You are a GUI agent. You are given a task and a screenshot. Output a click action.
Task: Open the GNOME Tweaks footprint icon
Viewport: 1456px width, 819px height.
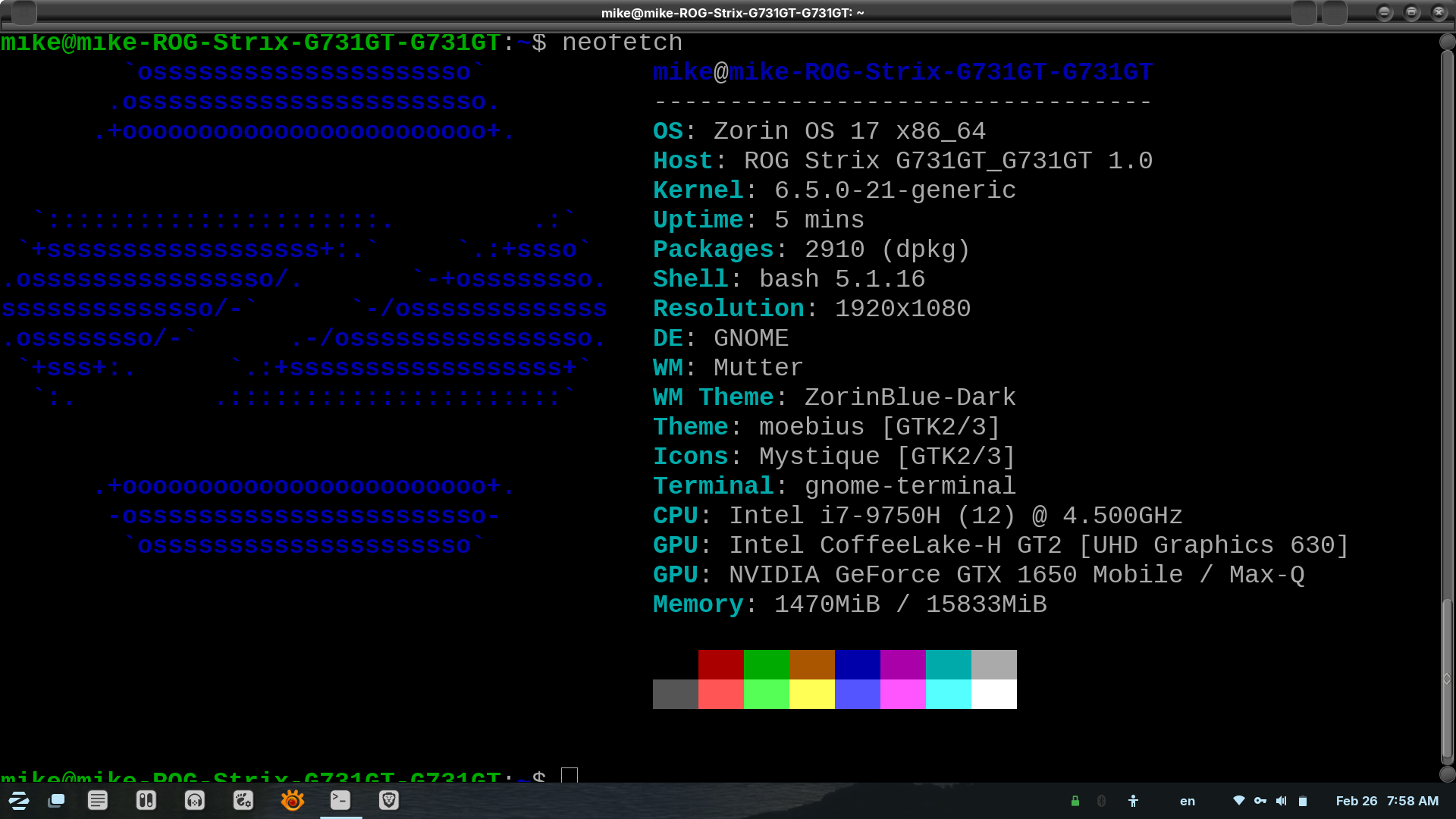[243, 800]
